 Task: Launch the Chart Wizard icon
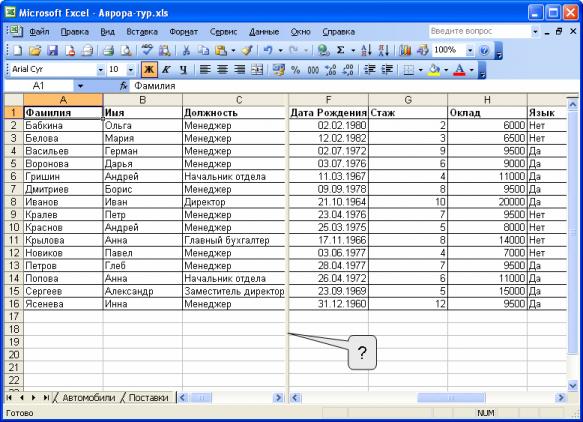point(405,50)
